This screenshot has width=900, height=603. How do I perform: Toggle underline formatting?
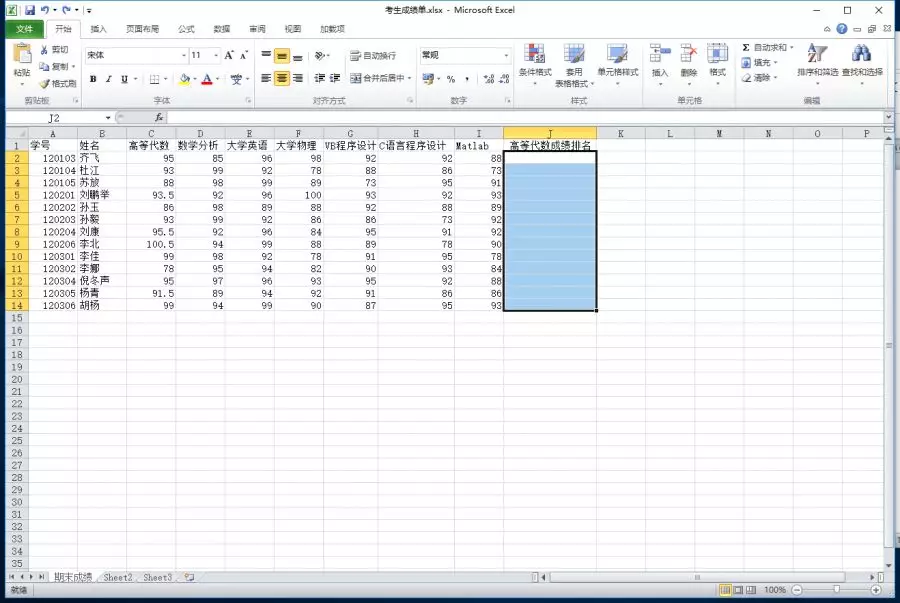pos(124,79)
